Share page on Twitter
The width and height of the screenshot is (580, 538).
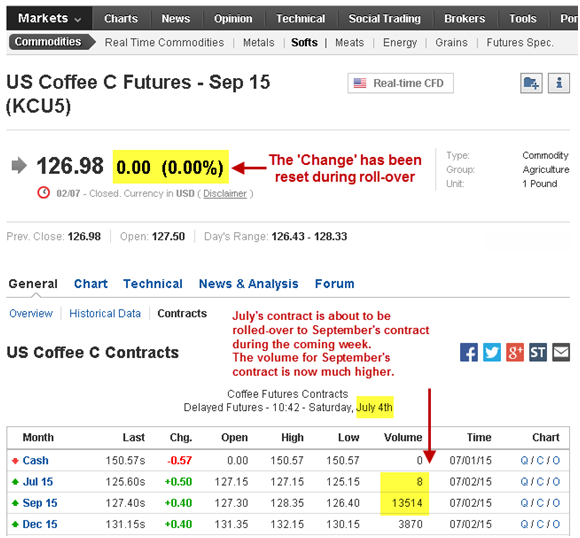(x=492, y=352)
